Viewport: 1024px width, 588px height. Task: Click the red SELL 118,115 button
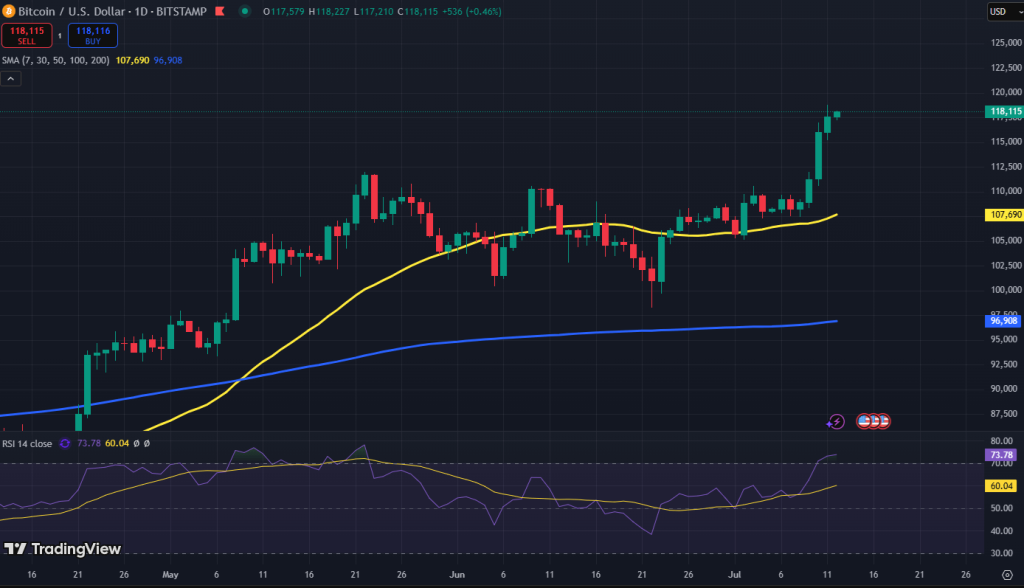27,35
